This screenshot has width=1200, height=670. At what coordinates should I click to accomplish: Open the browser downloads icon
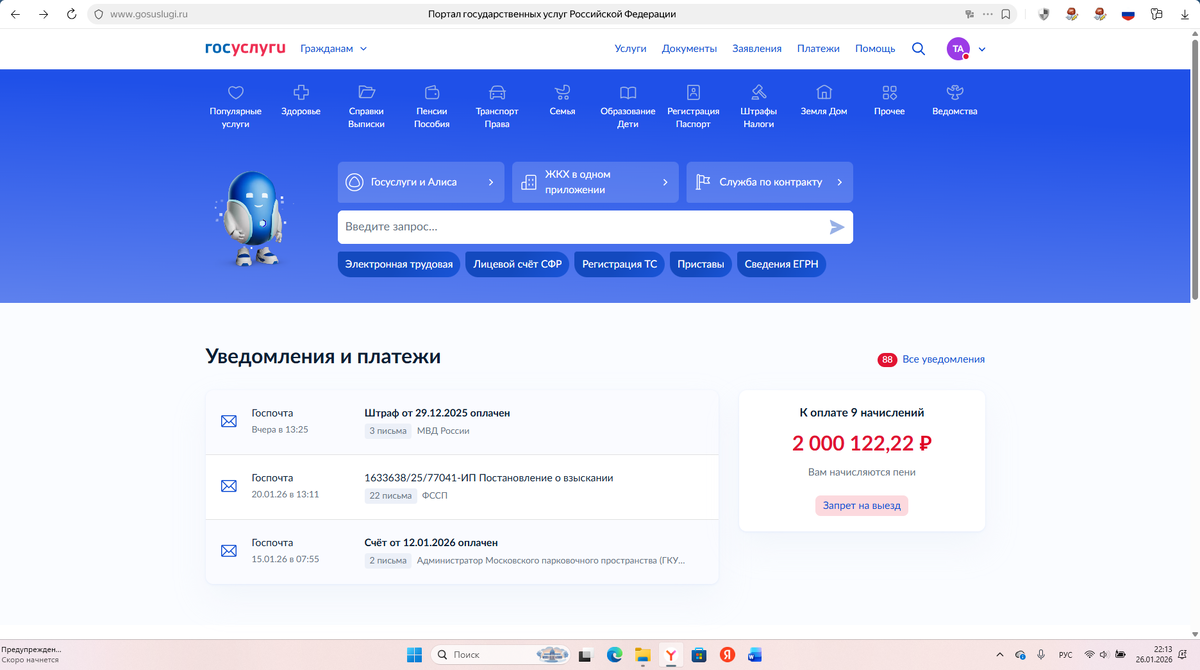(1184, 14)
